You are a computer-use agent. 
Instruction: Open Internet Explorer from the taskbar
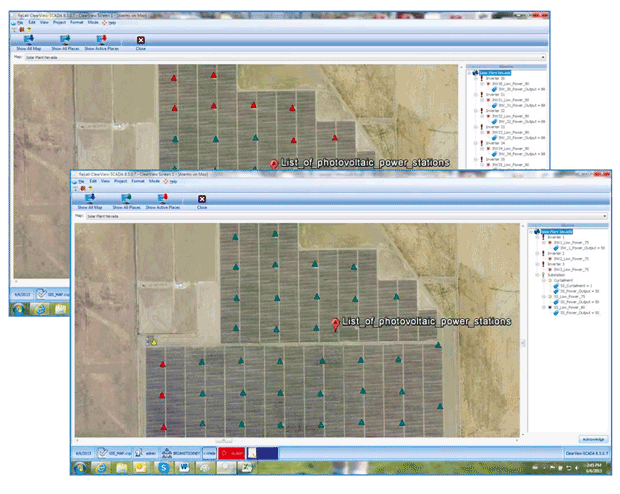pyautogui.click(x=102, y=468)
